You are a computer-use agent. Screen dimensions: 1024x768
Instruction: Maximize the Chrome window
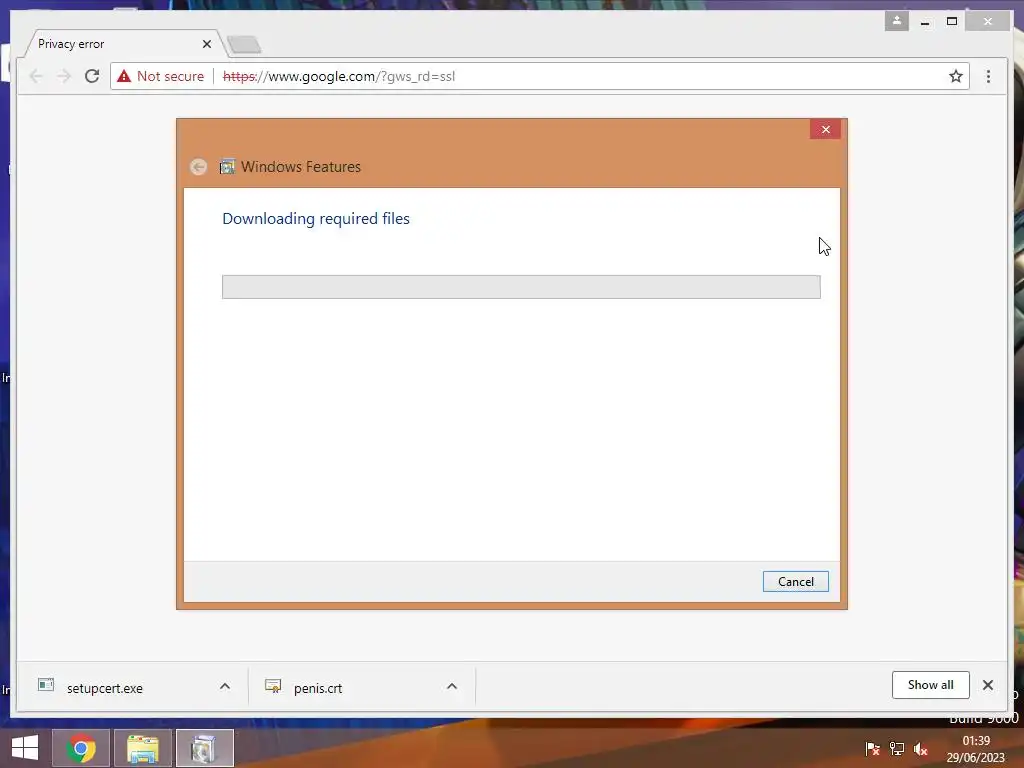952,22
